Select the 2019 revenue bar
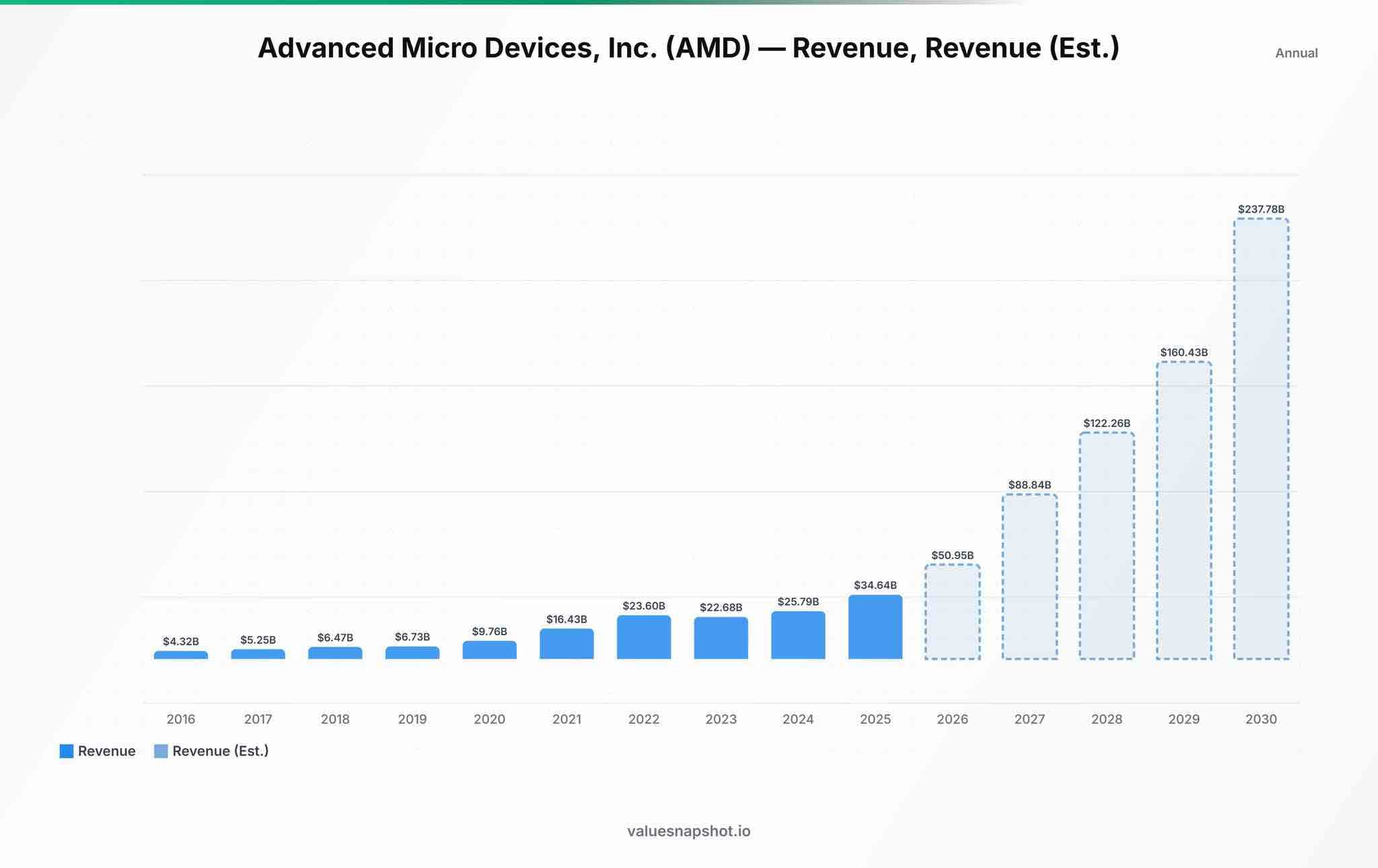 coord(412,653)
